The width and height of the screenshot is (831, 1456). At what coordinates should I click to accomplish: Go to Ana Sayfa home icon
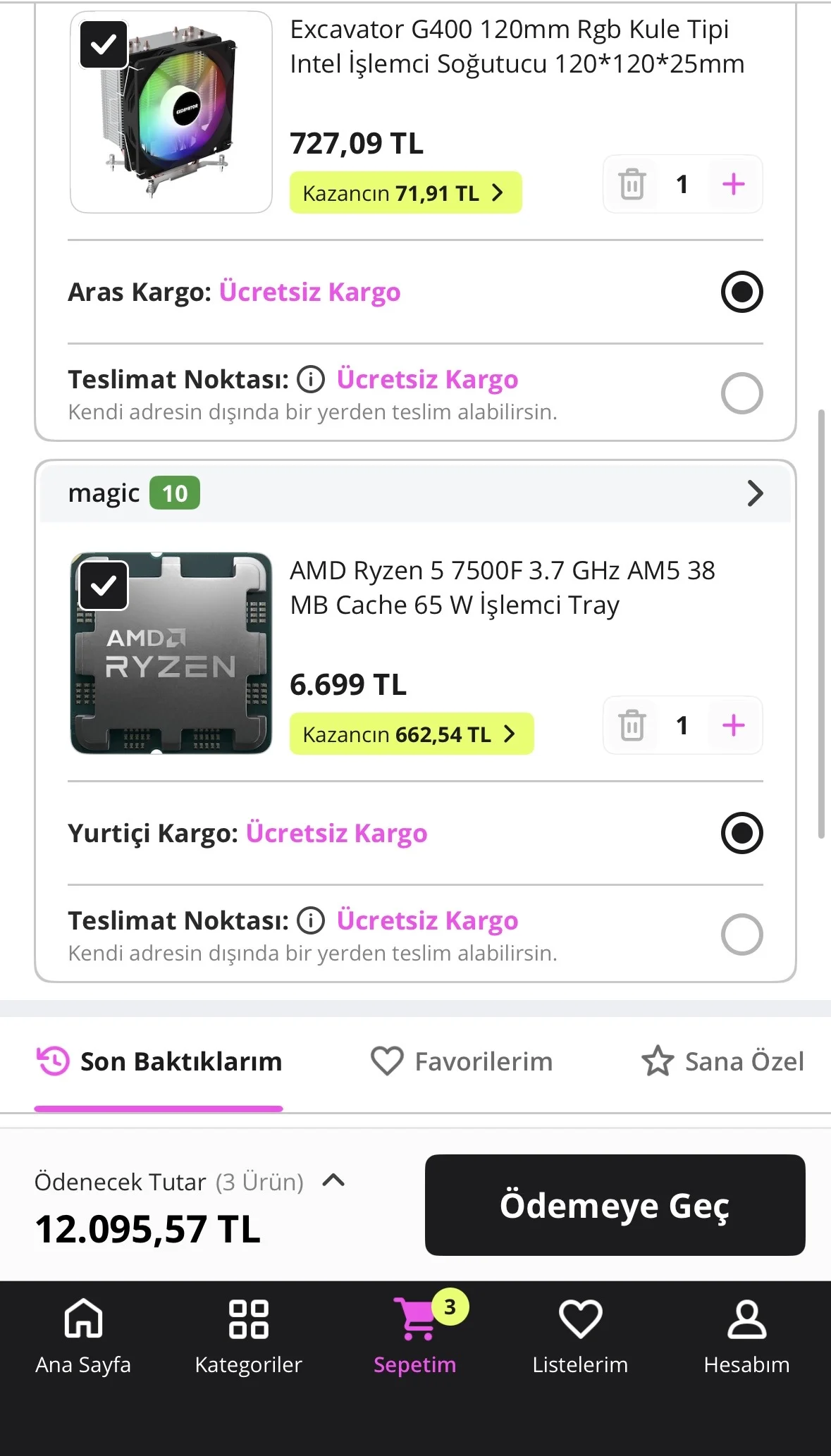83,1318
